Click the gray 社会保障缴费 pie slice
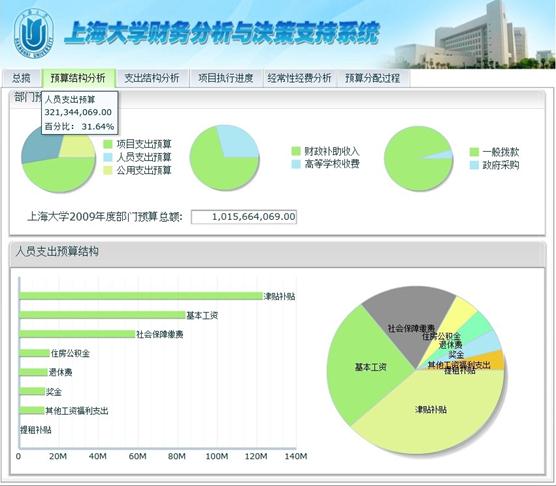556x486 pixels. (409, 319)
